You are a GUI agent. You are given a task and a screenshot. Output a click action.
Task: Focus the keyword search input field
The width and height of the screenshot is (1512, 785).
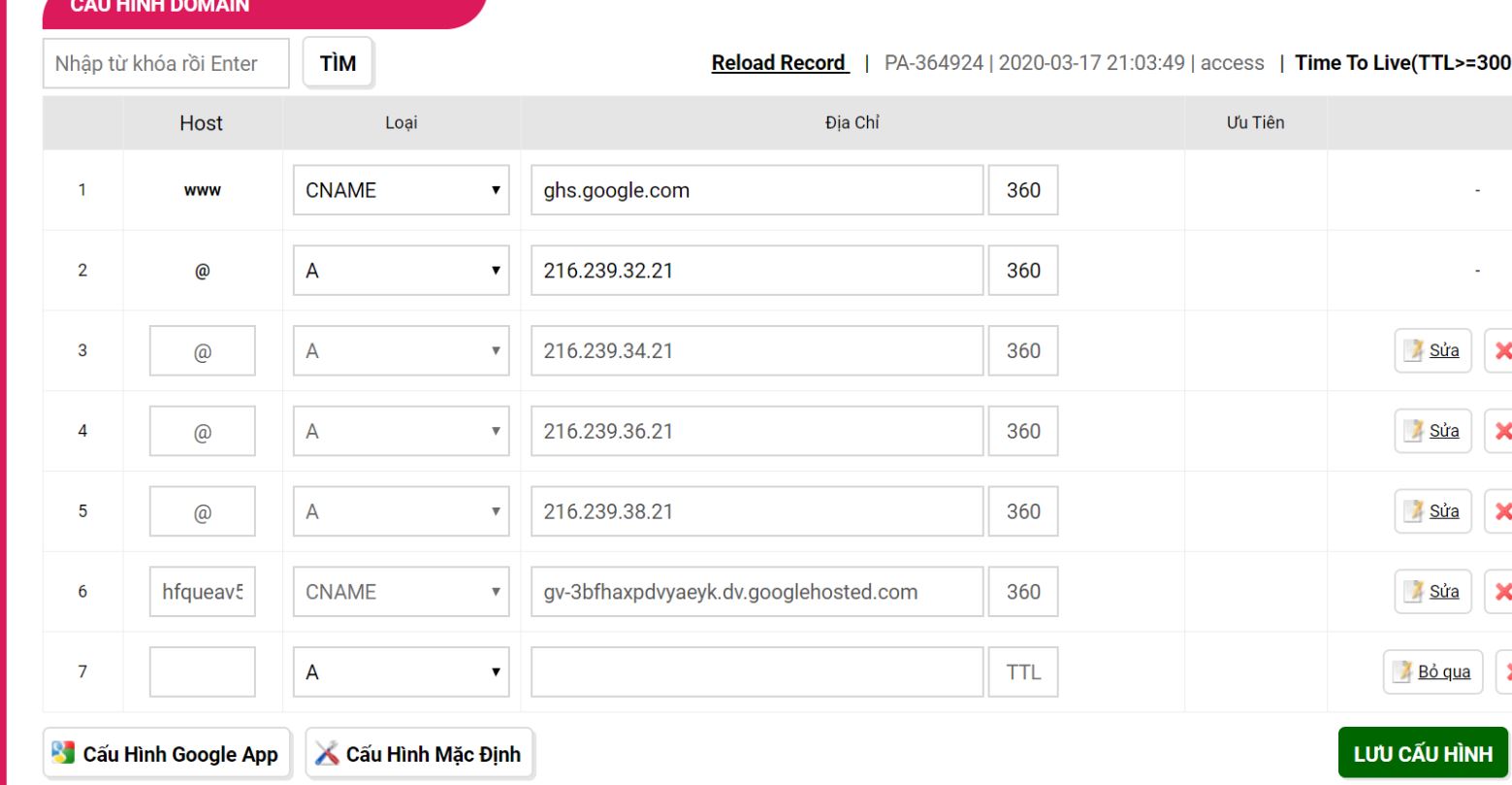click(166, 64)
